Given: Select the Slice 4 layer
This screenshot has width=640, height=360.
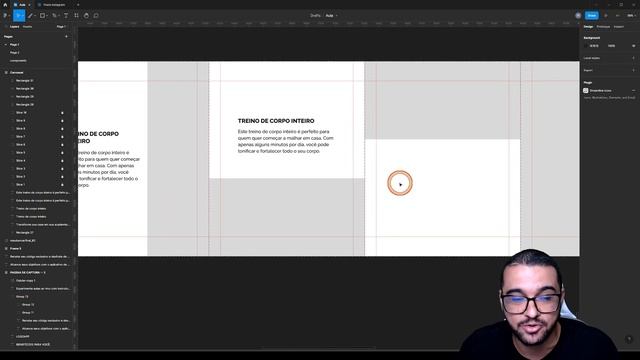Looking at the screenshot, I should click(x=20, y=160).
